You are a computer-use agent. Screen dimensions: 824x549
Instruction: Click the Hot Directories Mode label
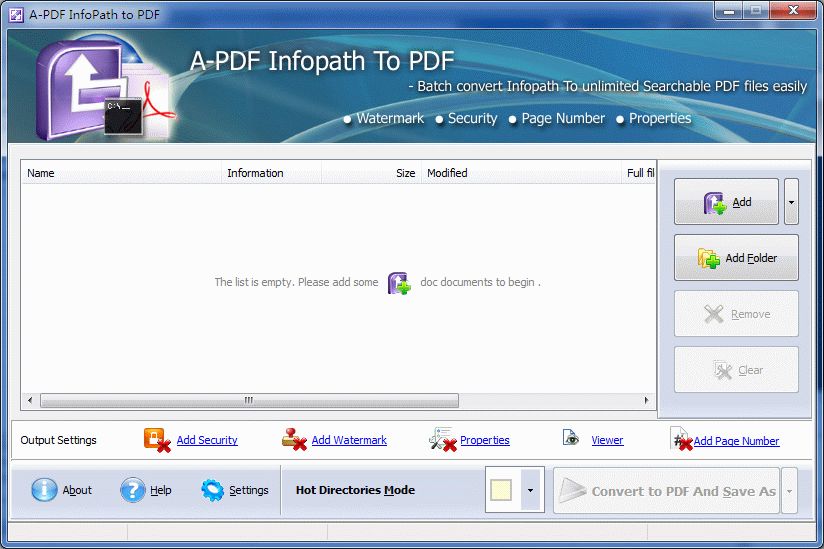tap(355, 490)
